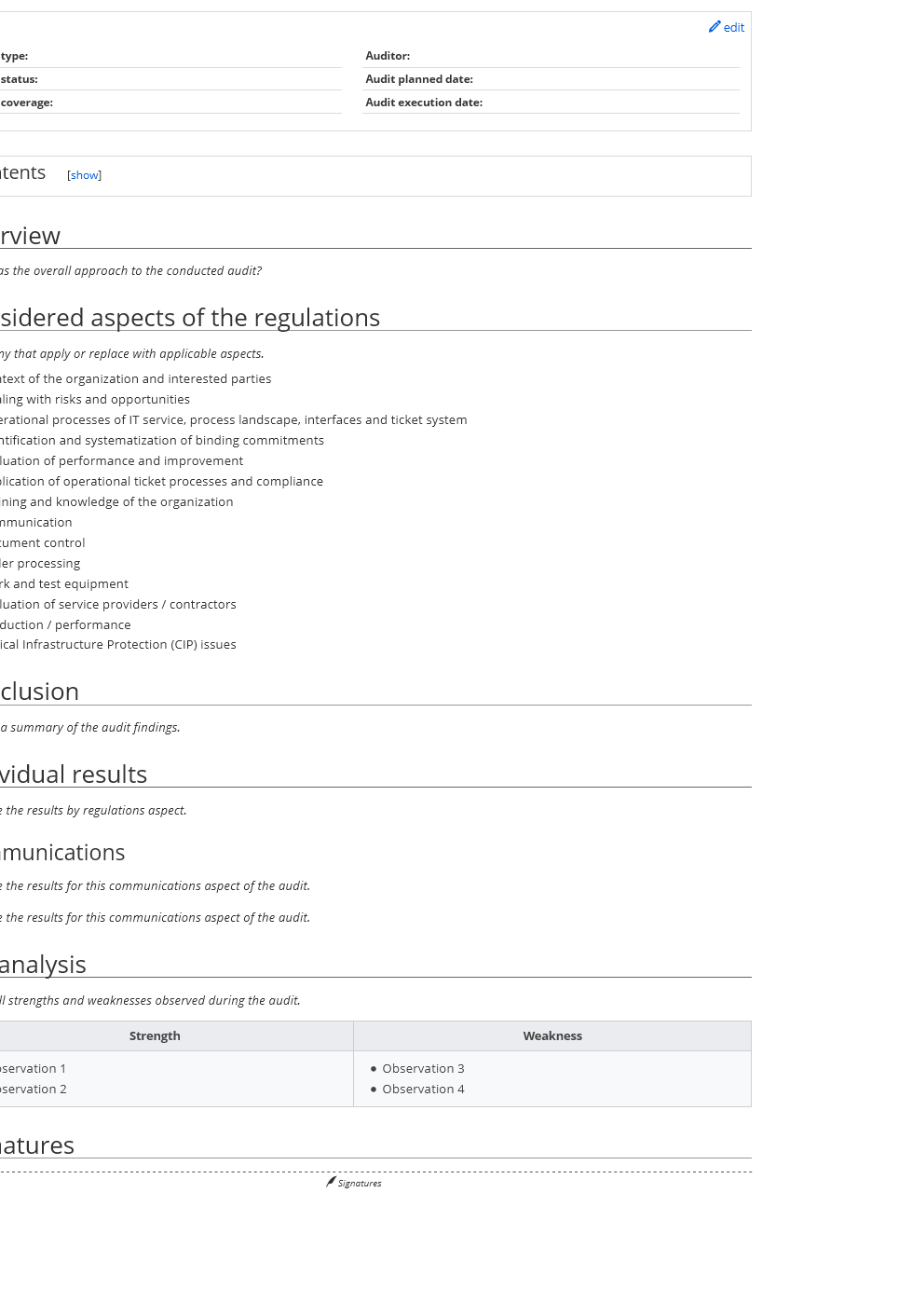Click the pencil edit icon
The image size is (912, 1316).
pos(715,27)
